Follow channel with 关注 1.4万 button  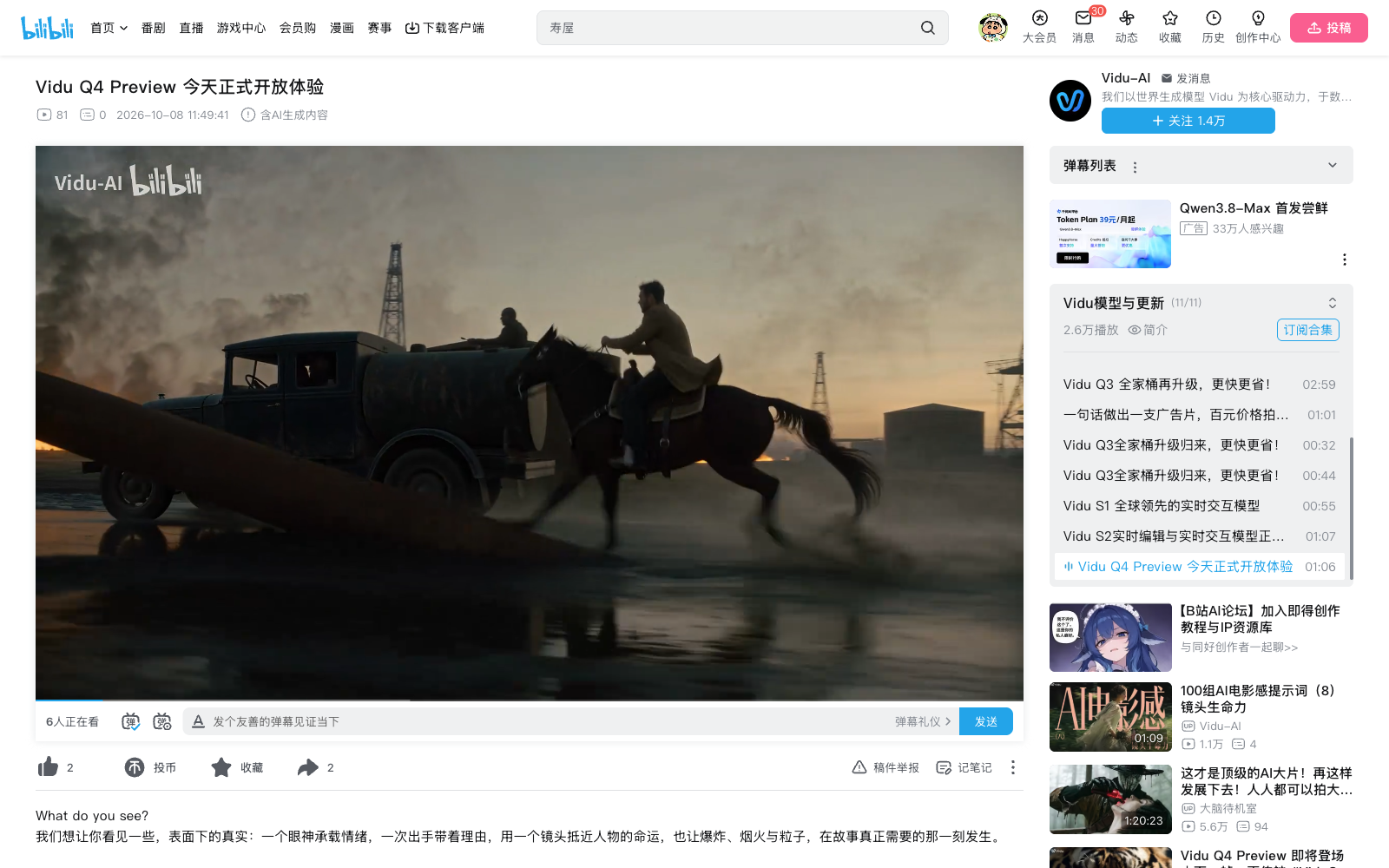[1188, 121]
